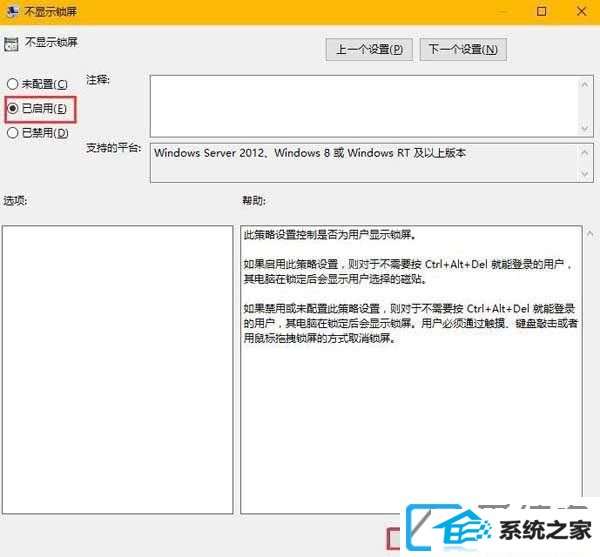Screen dimensions: 600x557
Task: Close the 不显示锁屏 dialog window
Action: click(x=582, y=11)
